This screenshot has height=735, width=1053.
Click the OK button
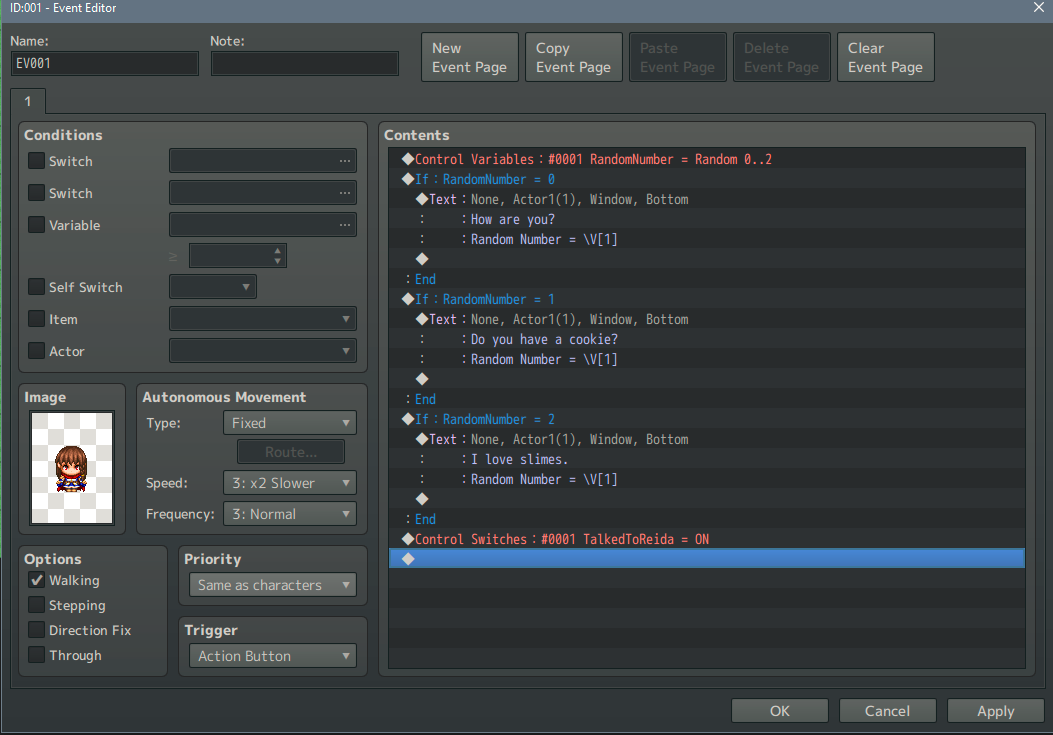780,711
